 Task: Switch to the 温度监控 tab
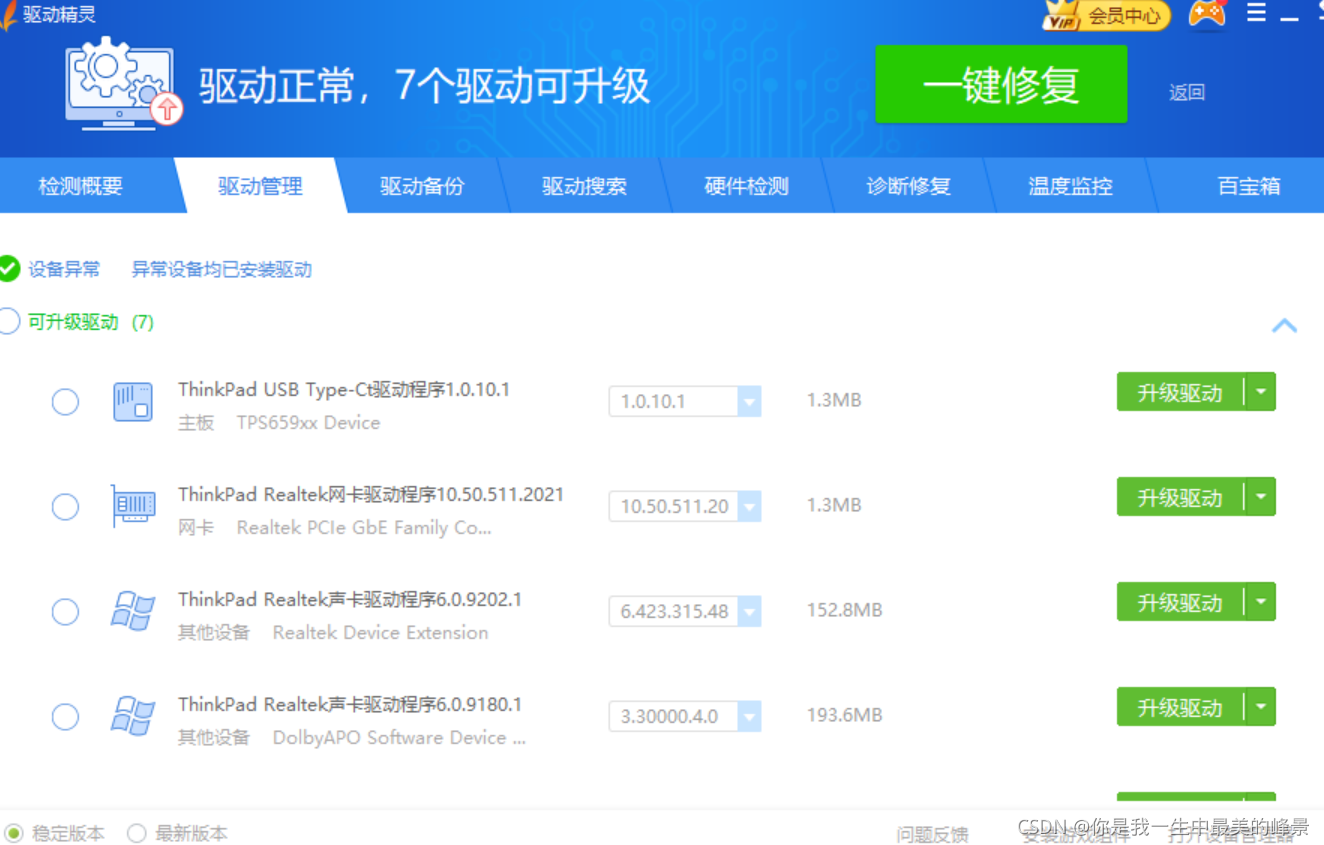[x=1070, y=186]
